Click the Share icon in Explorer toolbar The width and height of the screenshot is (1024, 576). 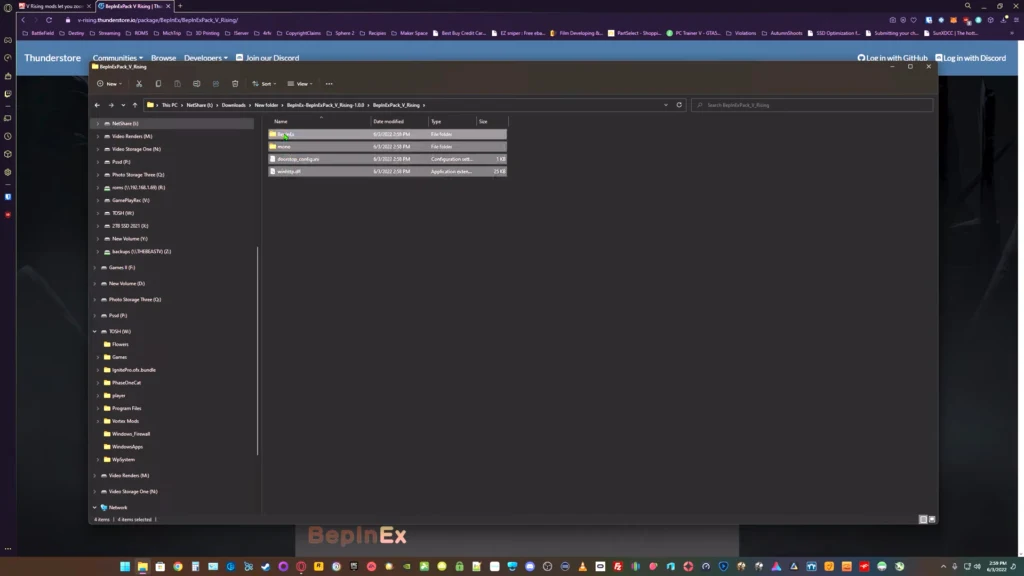tap(216, 84)
